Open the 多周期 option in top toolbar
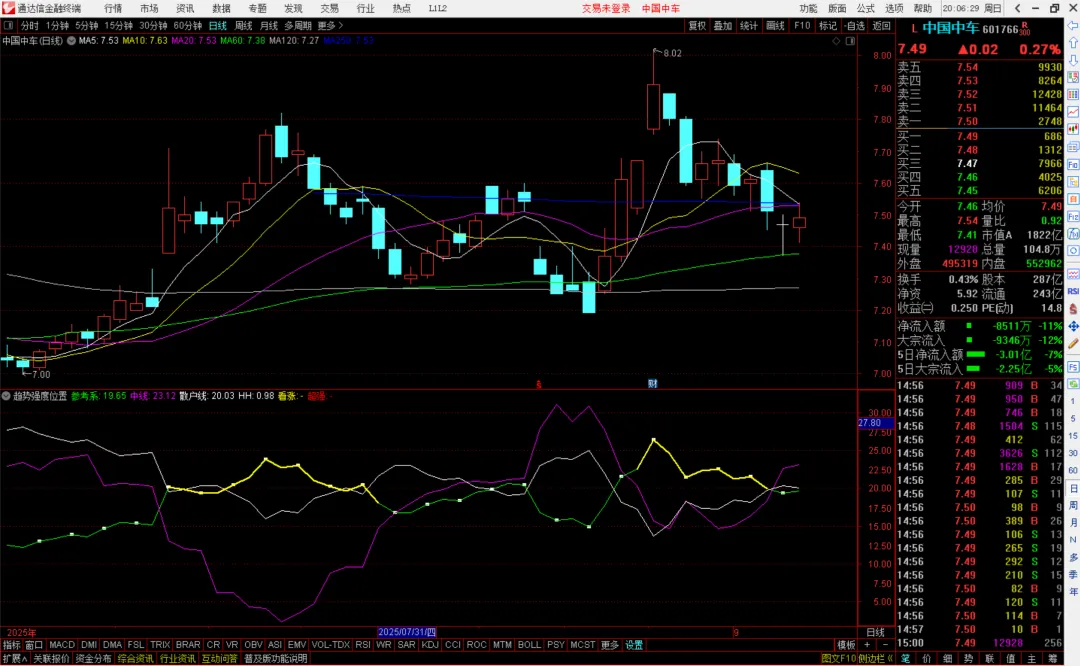1080x666 pixels. (x=298, y=25)
